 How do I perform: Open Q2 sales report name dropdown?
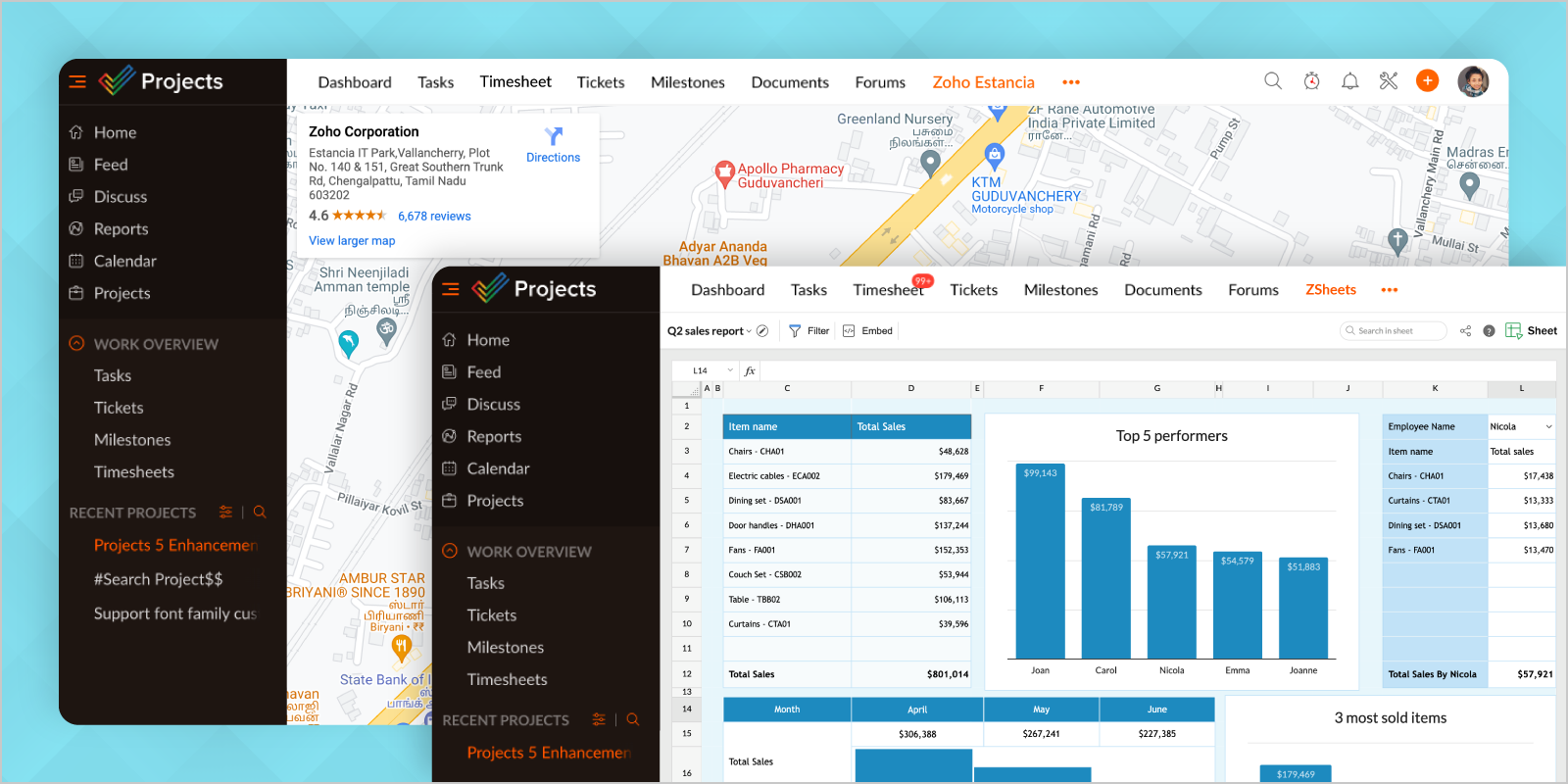click(x=749, y=331)
